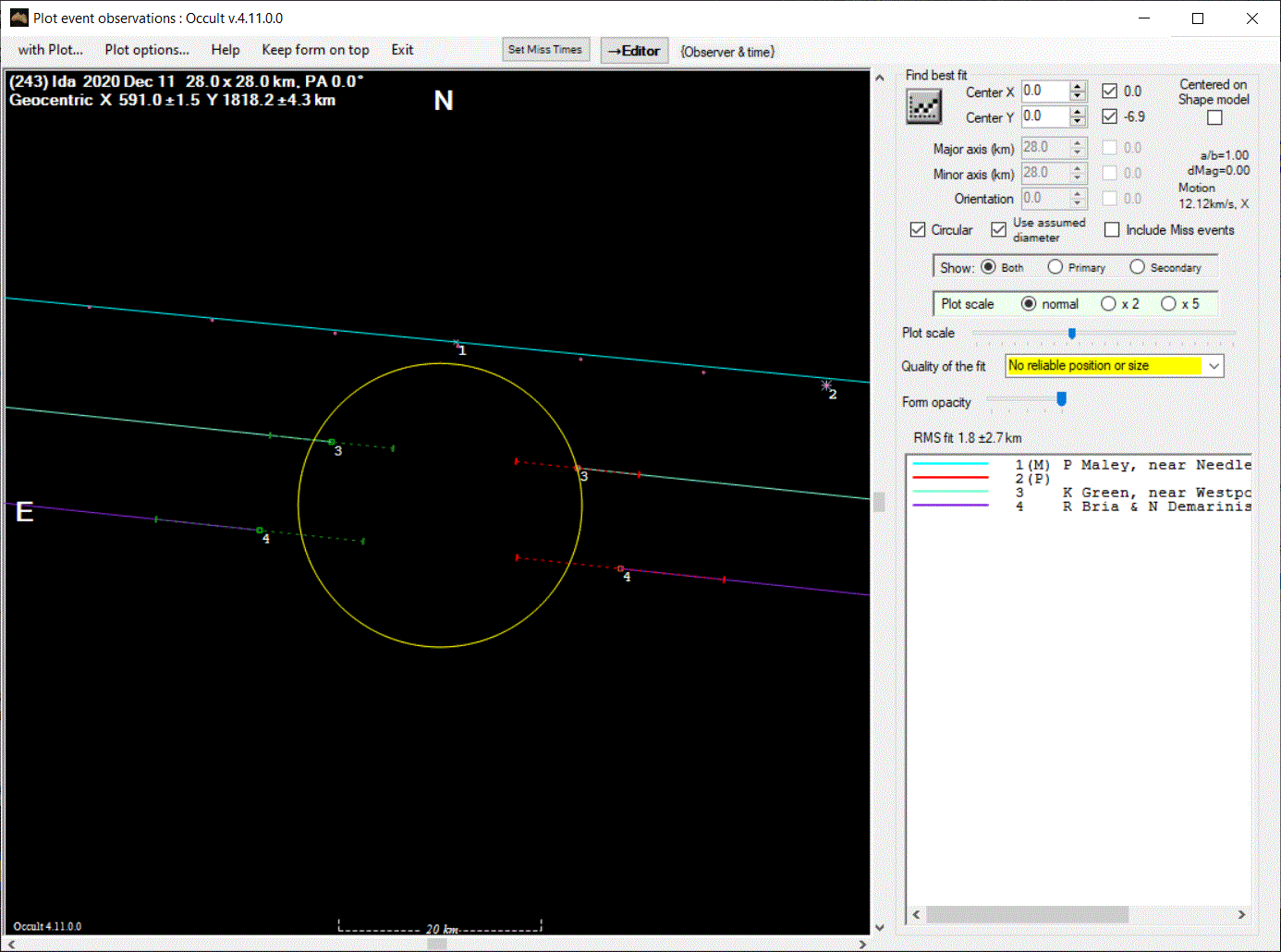The height and width of the screenshot is (952, 1281).
Task: Click the plot's vertical scroll up arrow
Action: point(879,79)
